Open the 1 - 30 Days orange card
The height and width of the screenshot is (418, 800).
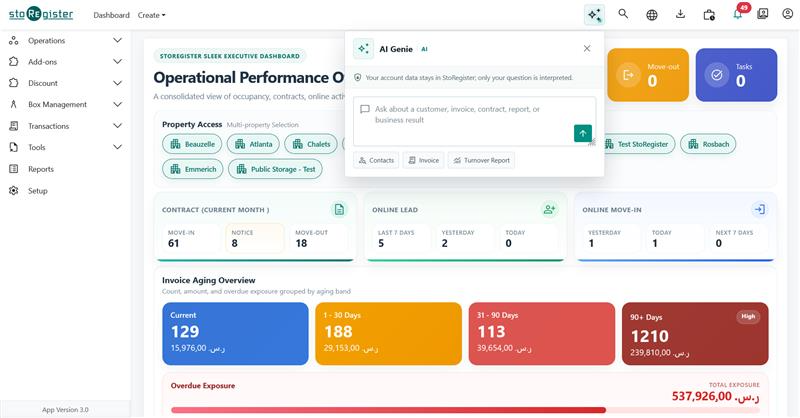388,334
